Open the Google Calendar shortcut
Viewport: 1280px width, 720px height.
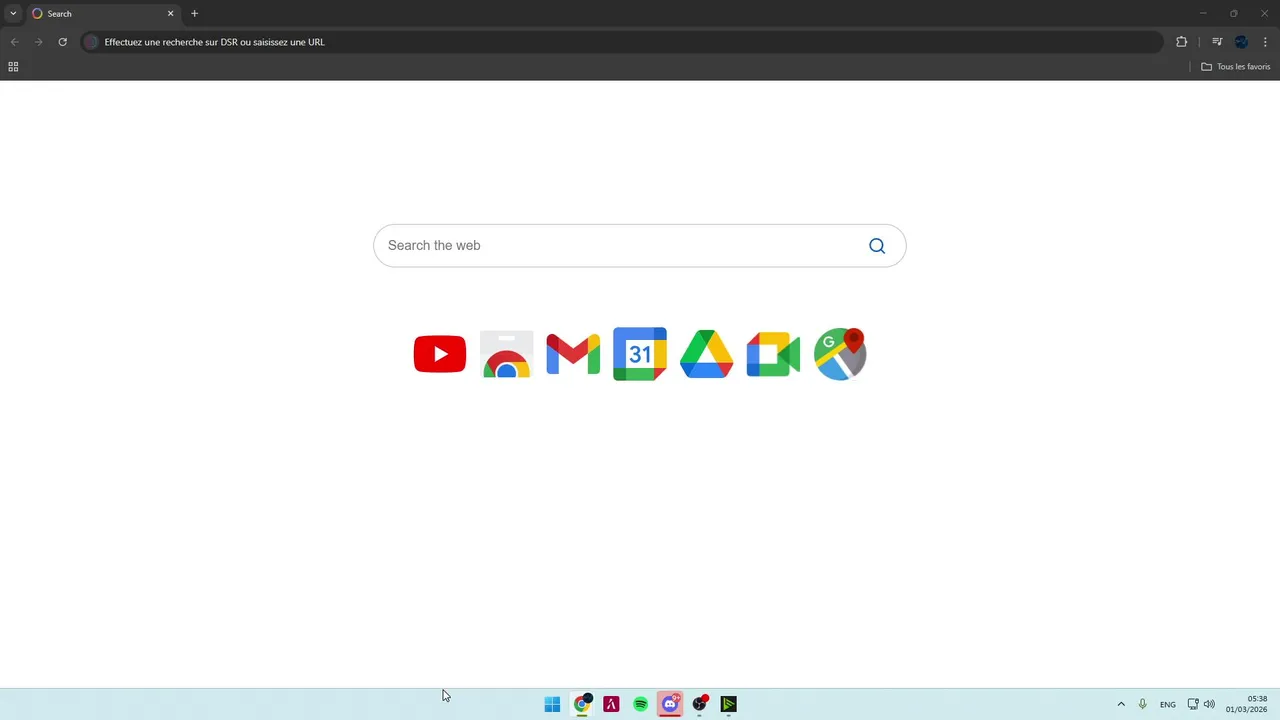(x=640, y=354)
